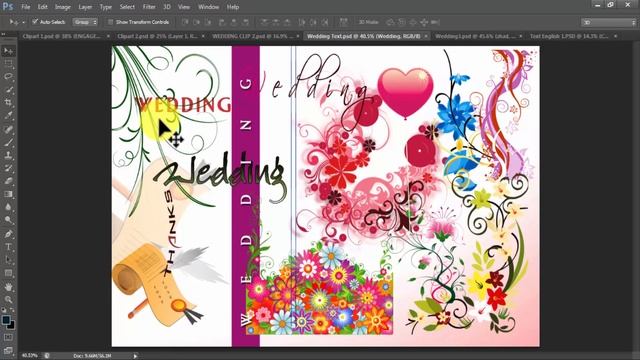The height and width of the screenshot is (360, 640).
Task: Switch to Text English 1.PSD tab
Action: pyautogui.click(x=569, y=36)
